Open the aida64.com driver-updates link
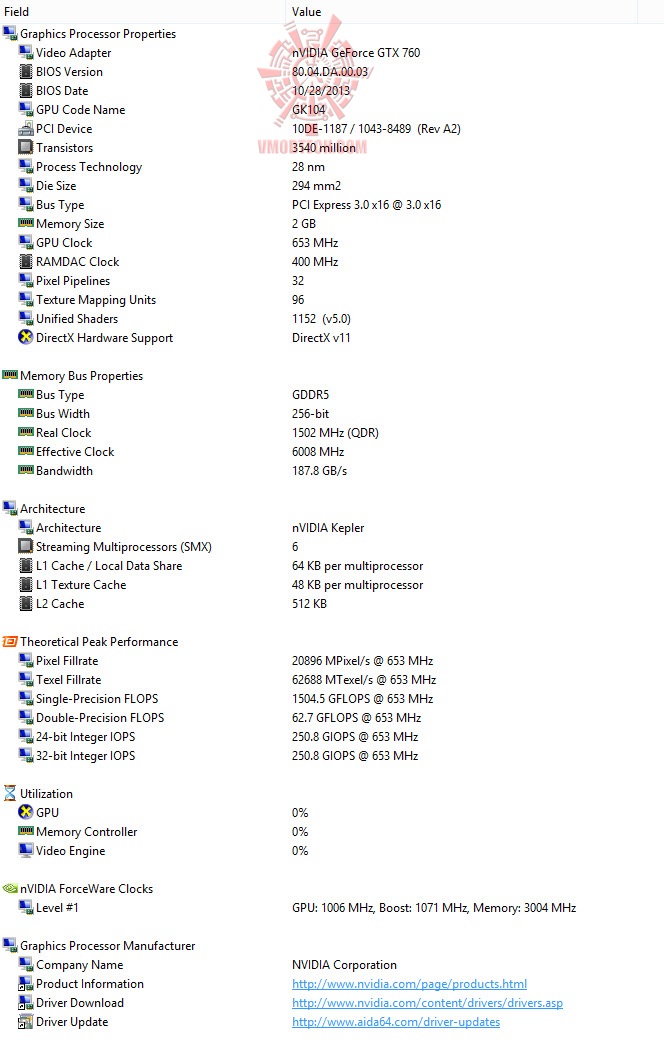 pyautogui.click(x=396, y=1021)
